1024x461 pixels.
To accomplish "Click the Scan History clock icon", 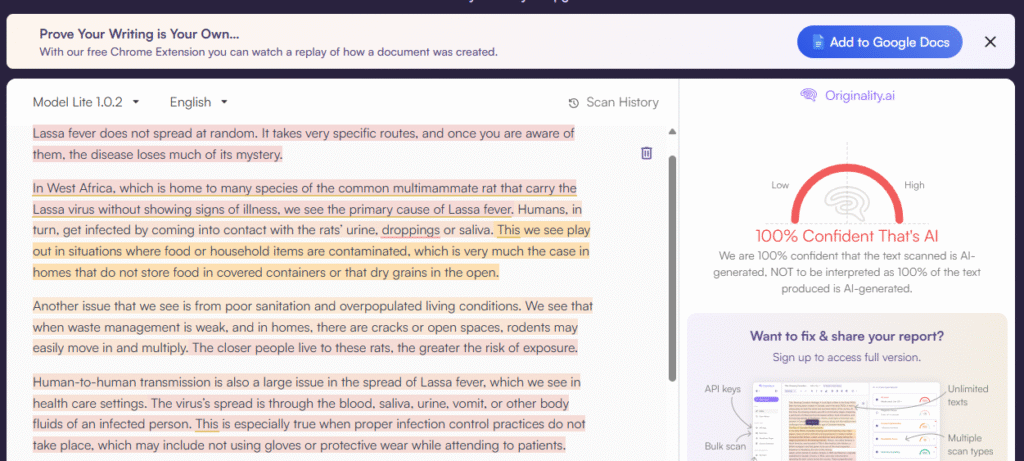I will pos(573,103).
